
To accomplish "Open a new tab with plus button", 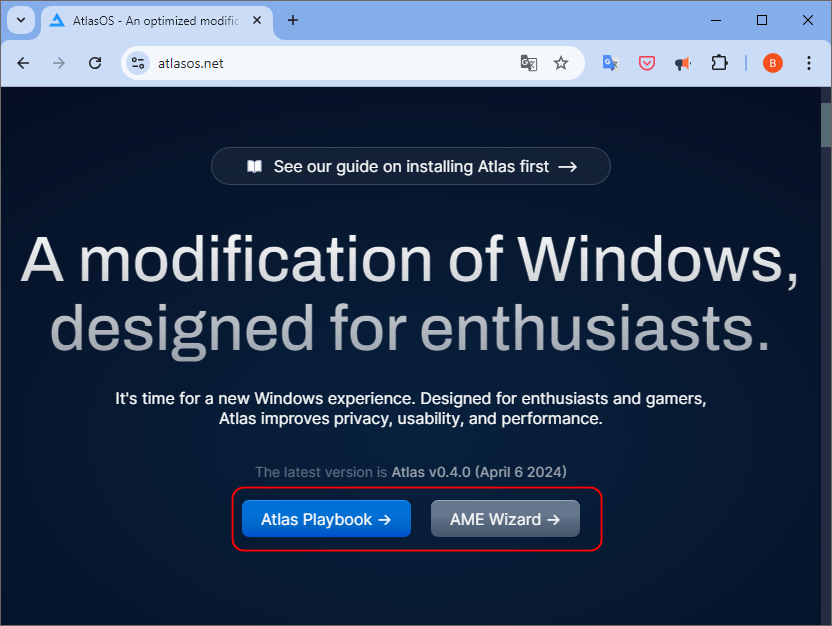I will [292, 21].
